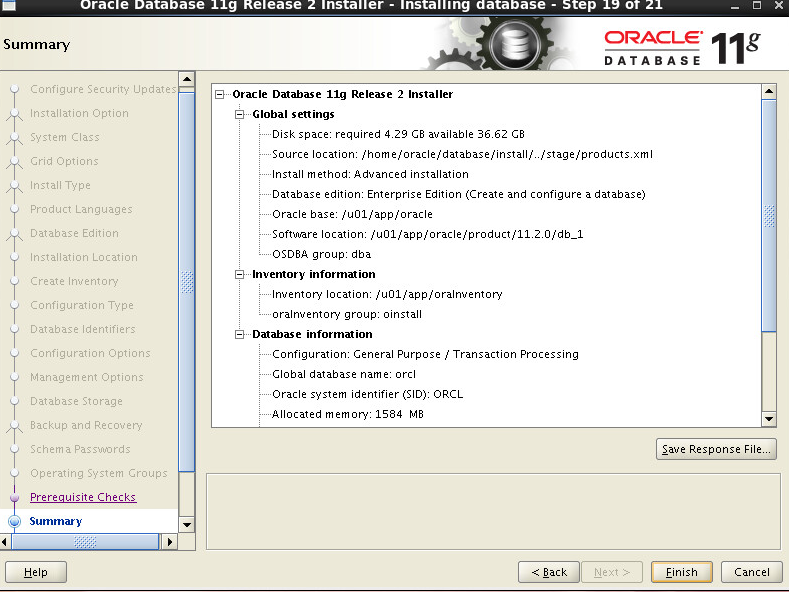This screenshot has width=789, height=592.
Task: Collapse the Database information tree node
Action: [x=240, y=334]
